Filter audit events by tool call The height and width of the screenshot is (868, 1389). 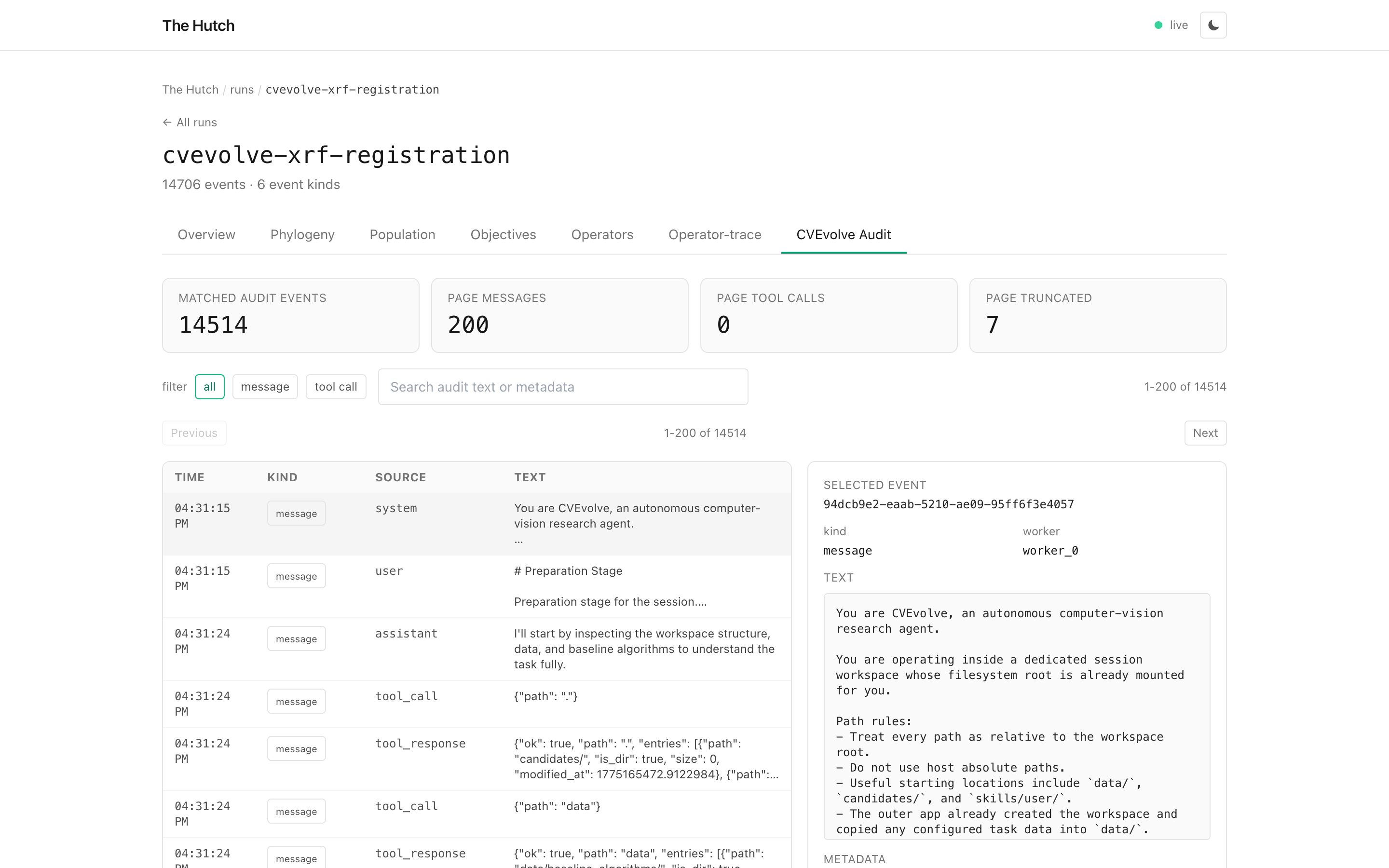point(336,387)
